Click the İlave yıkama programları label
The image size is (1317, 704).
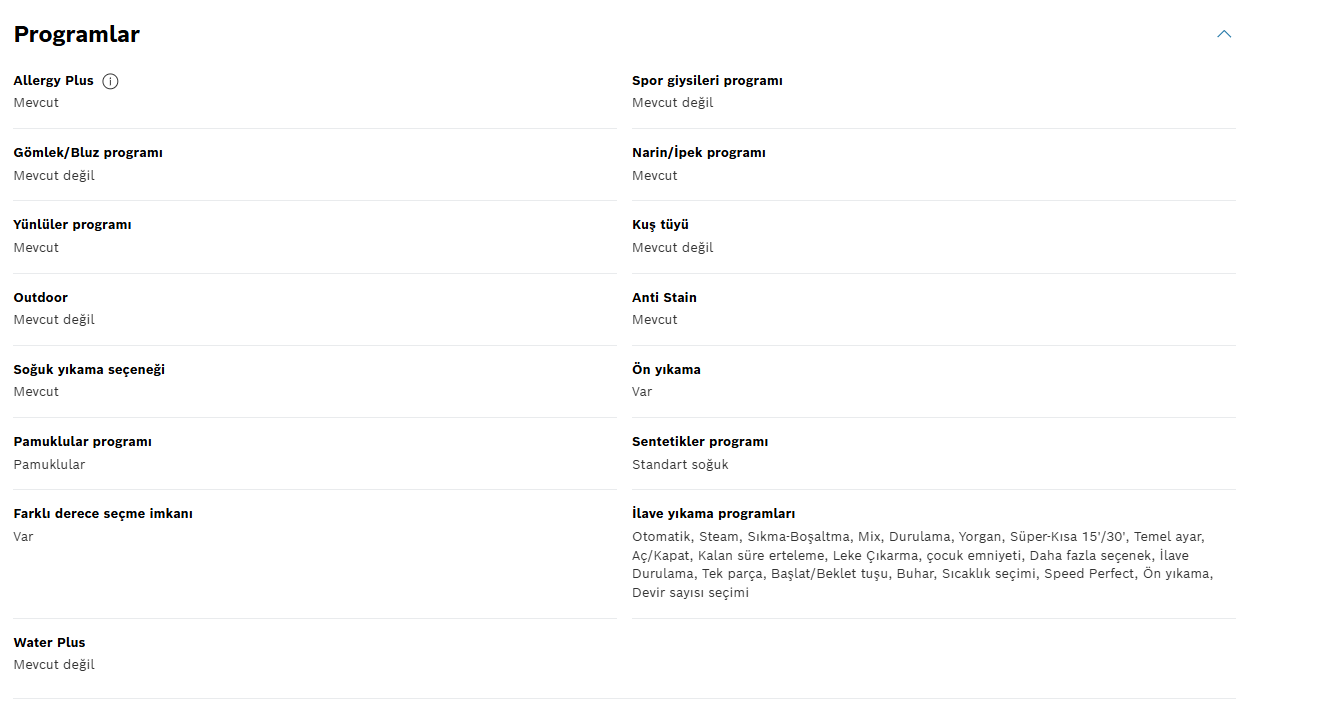[713, 514]
